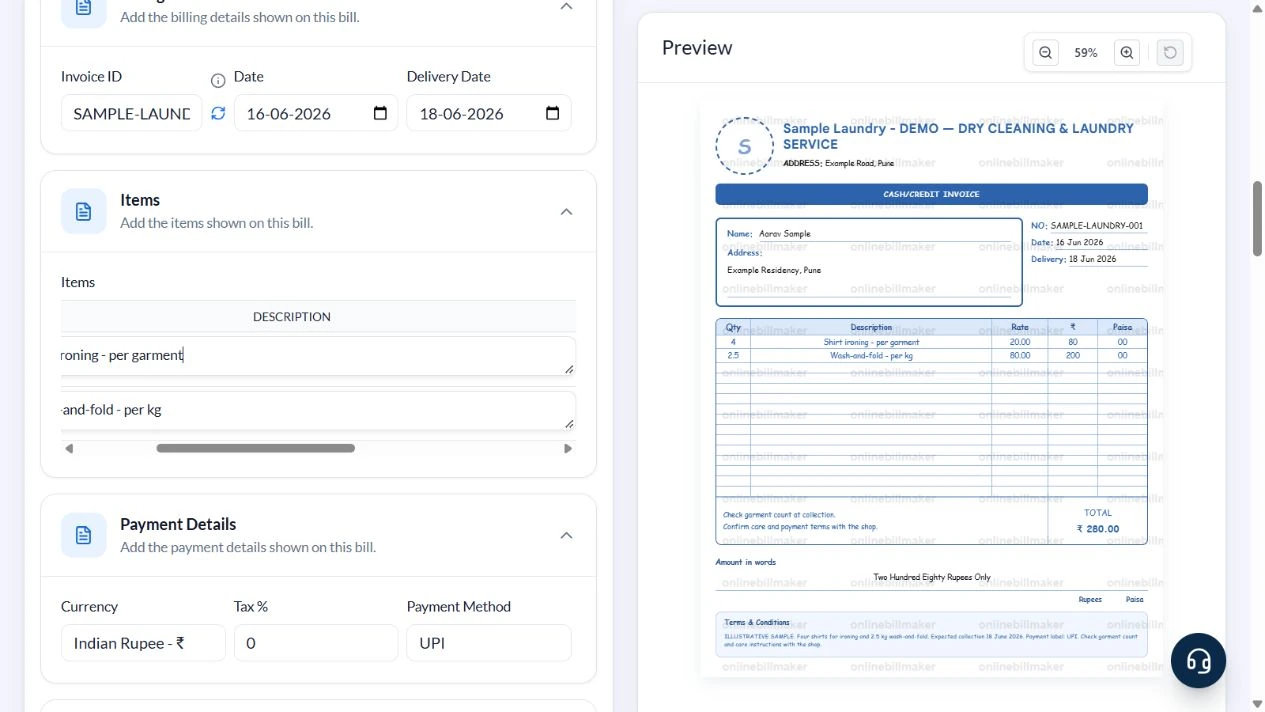The width and height of the screenshot is (1265, 712).
Task: Click the 59% zoom level text
Action: [x=1086, y=53]
